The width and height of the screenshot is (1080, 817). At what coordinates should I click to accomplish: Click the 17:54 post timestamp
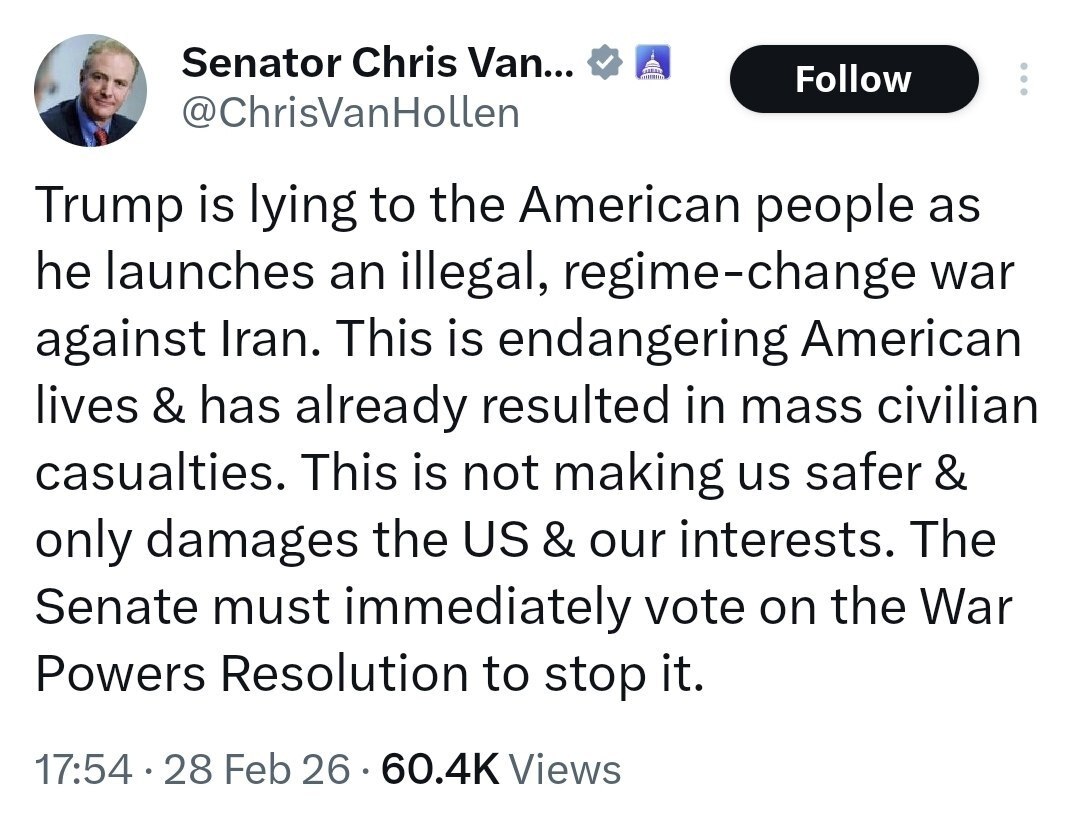[83, 770]
